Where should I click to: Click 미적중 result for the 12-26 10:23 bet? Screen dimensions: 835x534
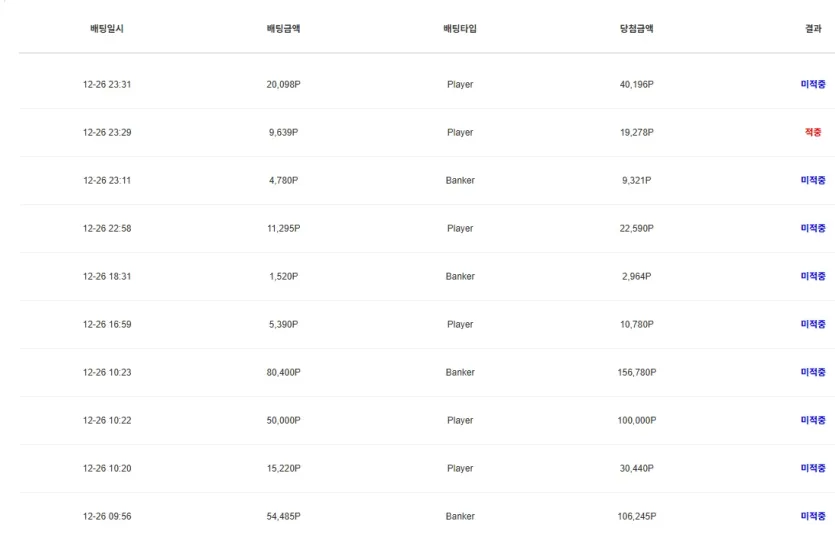[813, 373]
